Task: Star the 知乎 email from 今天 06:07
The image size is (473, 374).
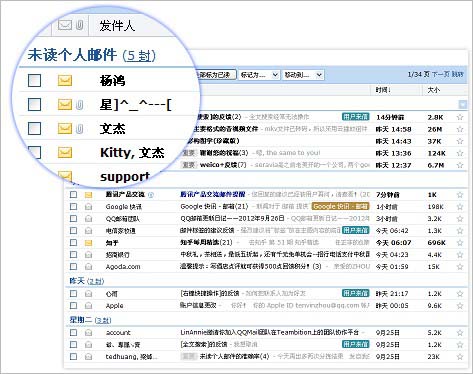Action: tap(460, 243)
